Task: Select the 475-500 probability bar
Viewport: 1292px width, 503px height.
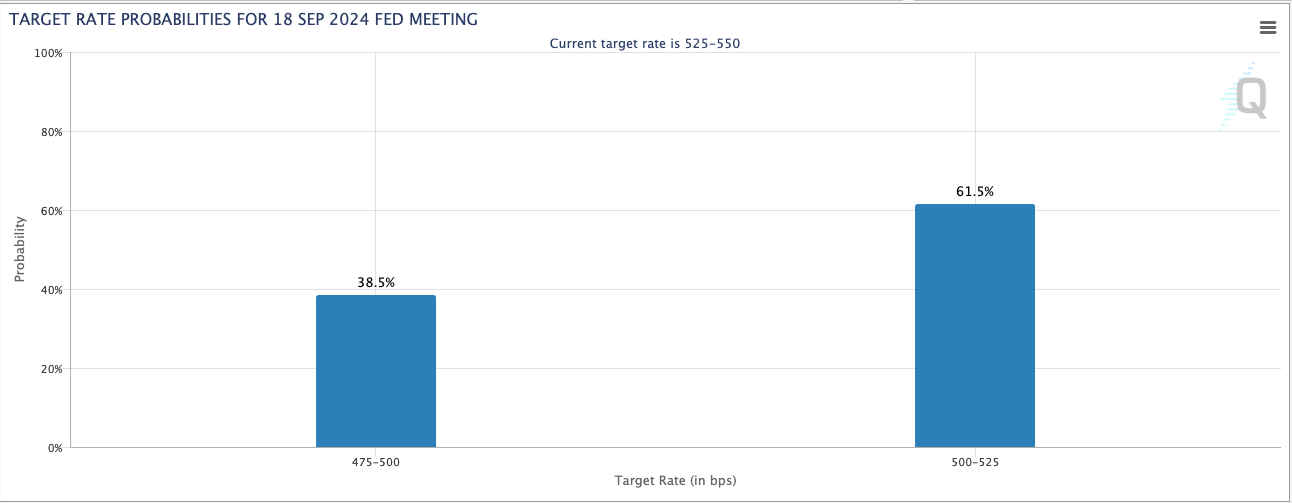Action: click(375, 371)
